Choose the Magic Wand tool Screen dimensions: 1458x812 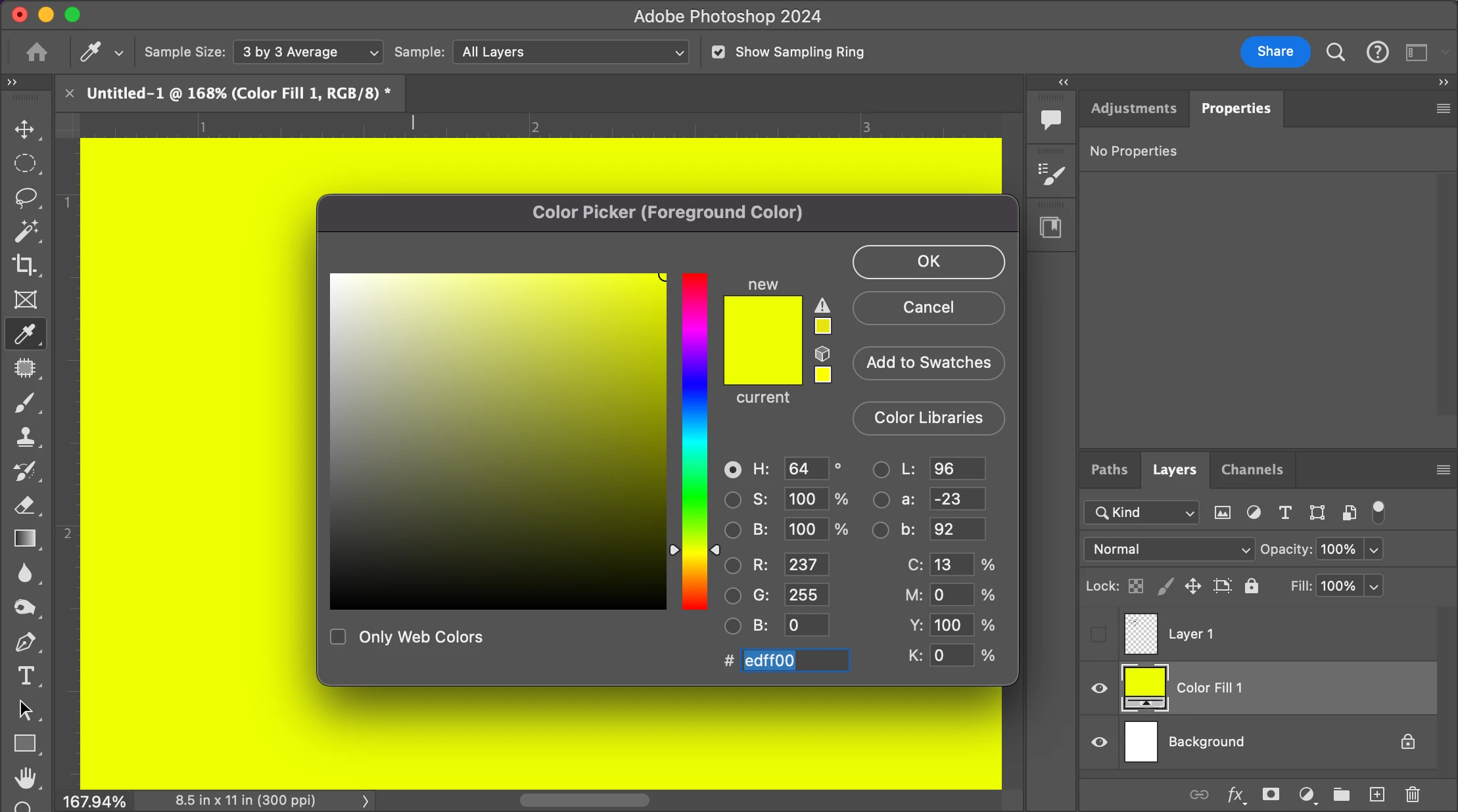pos(25,231)
